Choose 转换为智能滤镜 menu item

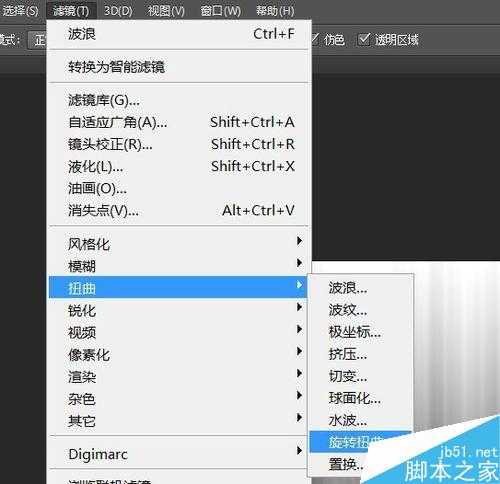178,67
